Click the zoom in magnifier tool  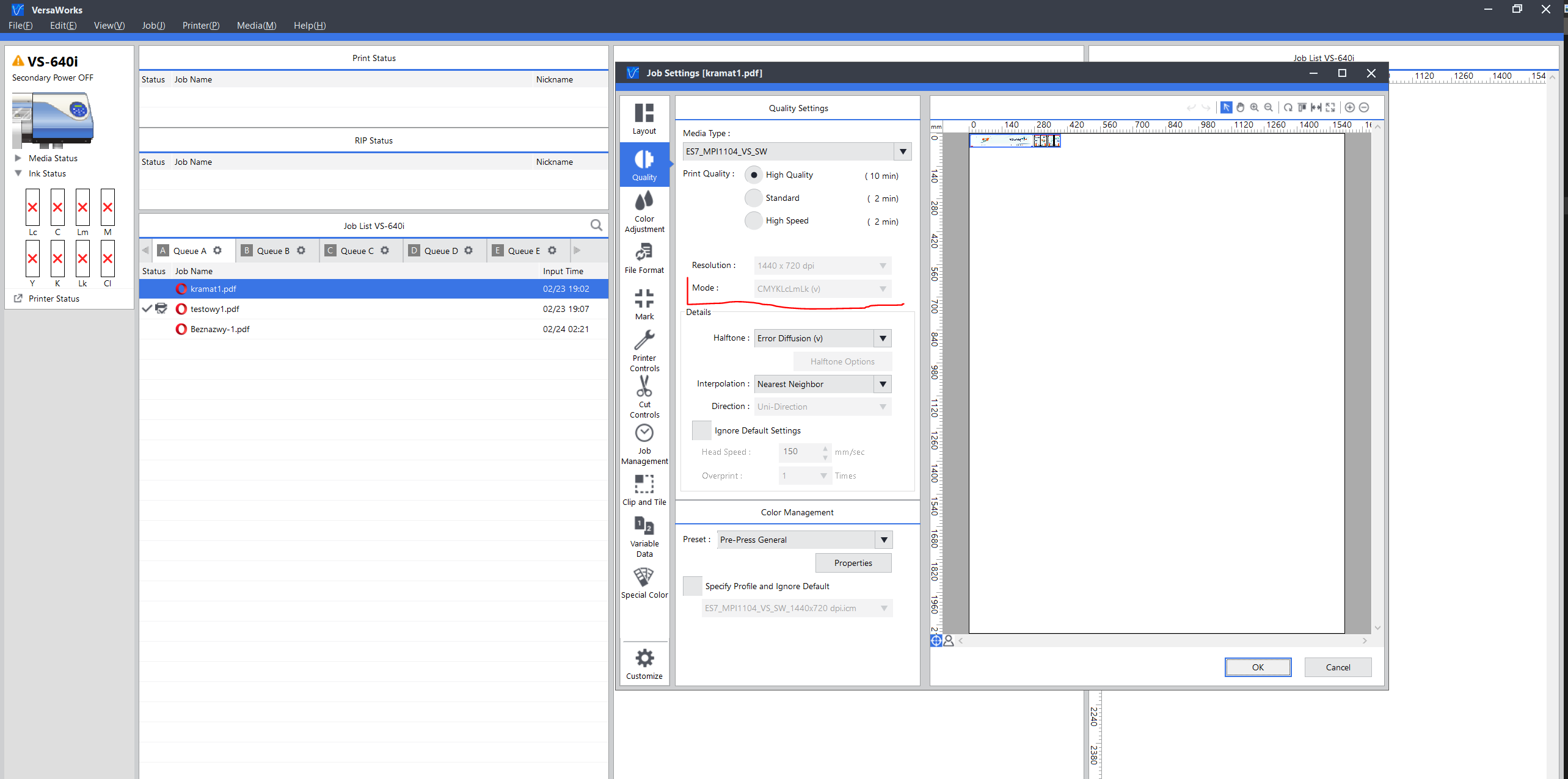(1254, 107)
